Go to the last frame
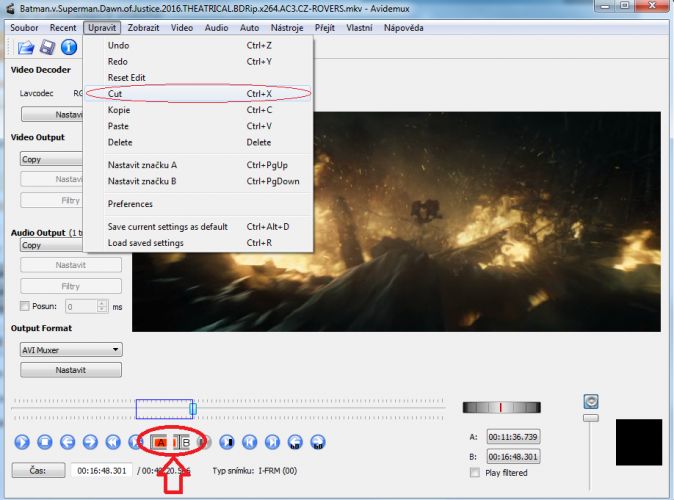Screen dimensions: 674x500 coord(272,442)
